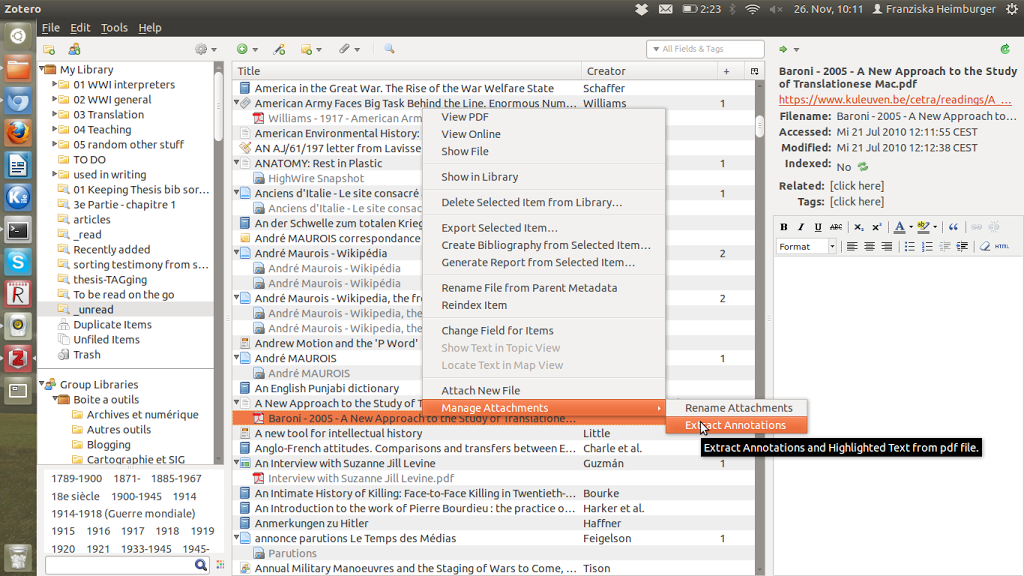Click the Add Item by Identifier wand
1024x576 pixels.
click(x=280, y=49)
